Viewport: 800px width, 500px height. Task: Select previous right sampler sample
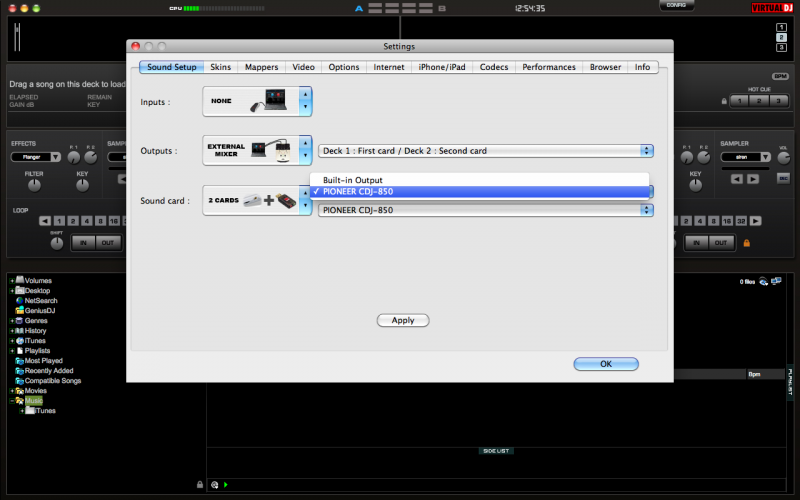736,179
